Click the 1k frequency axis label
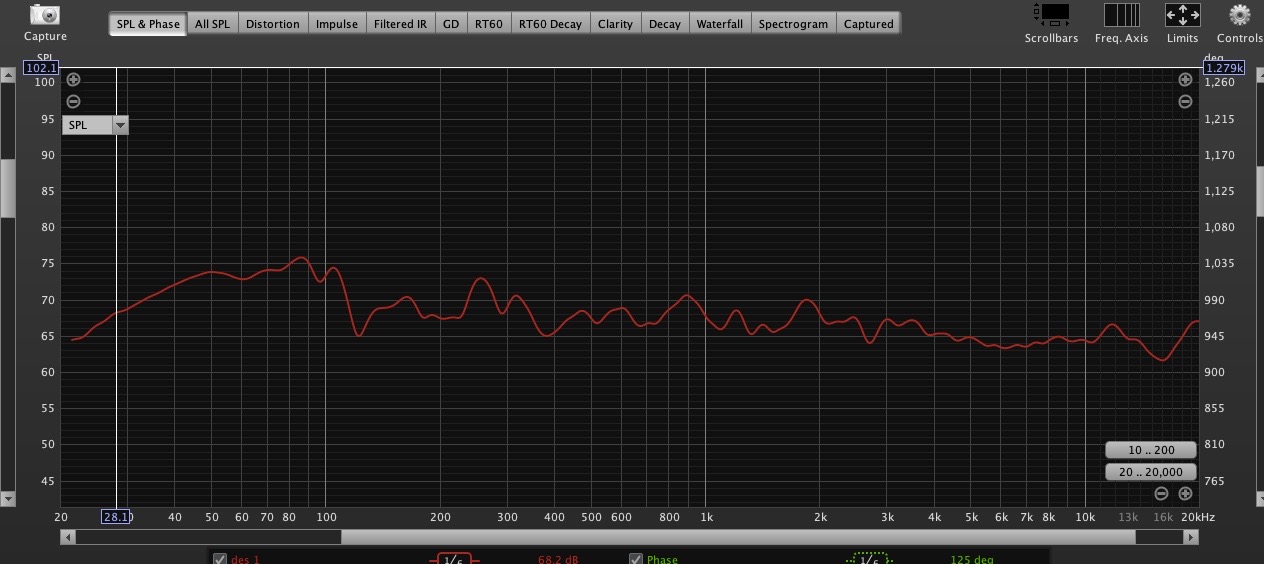 (707, 517)
